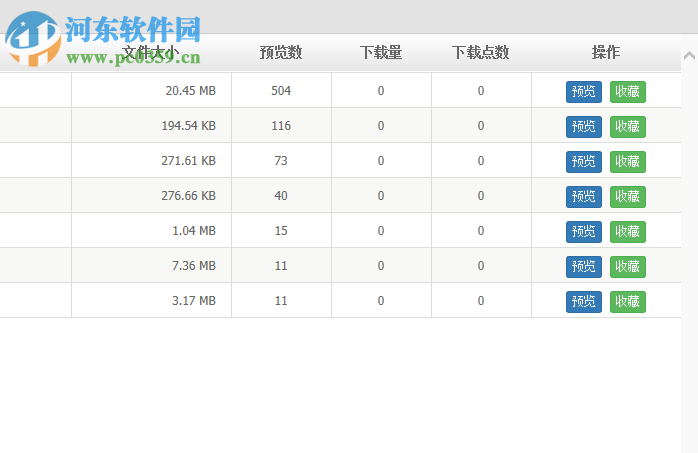This screenshot has height=453, width=698.
Task: Click 收藏 in the 7.36 MB row
Action: click(628, 267)
